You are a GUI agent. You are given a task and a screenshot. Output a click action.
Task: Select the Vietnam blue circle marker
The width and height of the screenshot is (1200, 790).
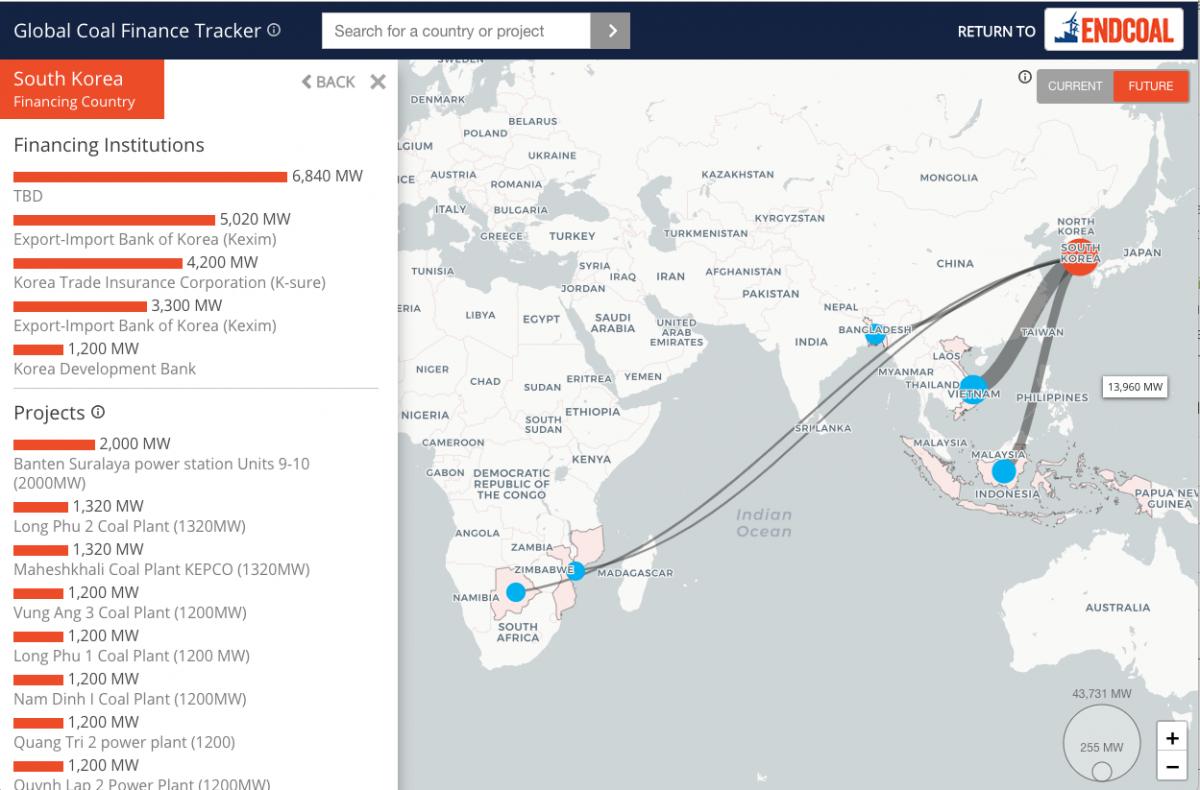pyautogui.click(x=973, y=389)
